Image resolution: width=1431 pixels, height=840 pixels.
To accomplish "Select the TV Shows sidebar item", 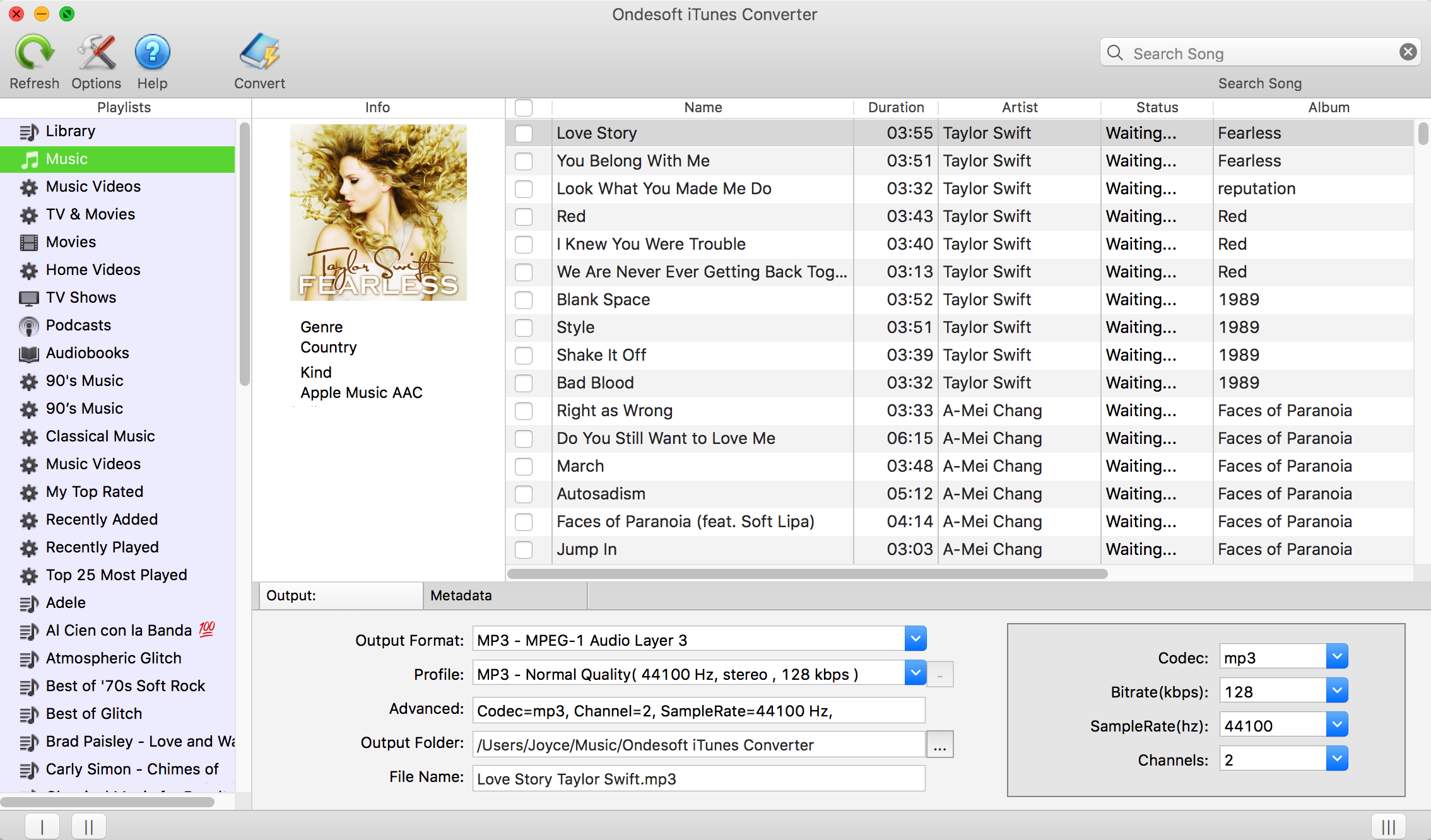I will [81, 296].
